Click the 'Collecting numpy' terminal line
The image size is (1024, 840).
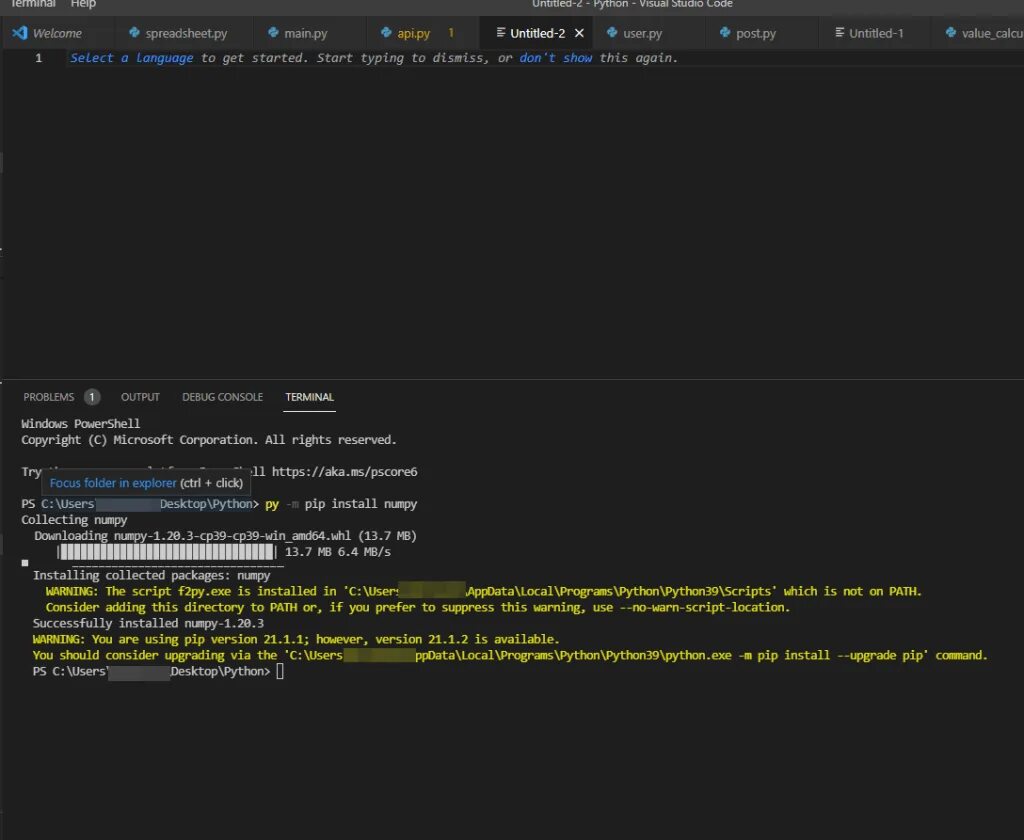[74, 520]
